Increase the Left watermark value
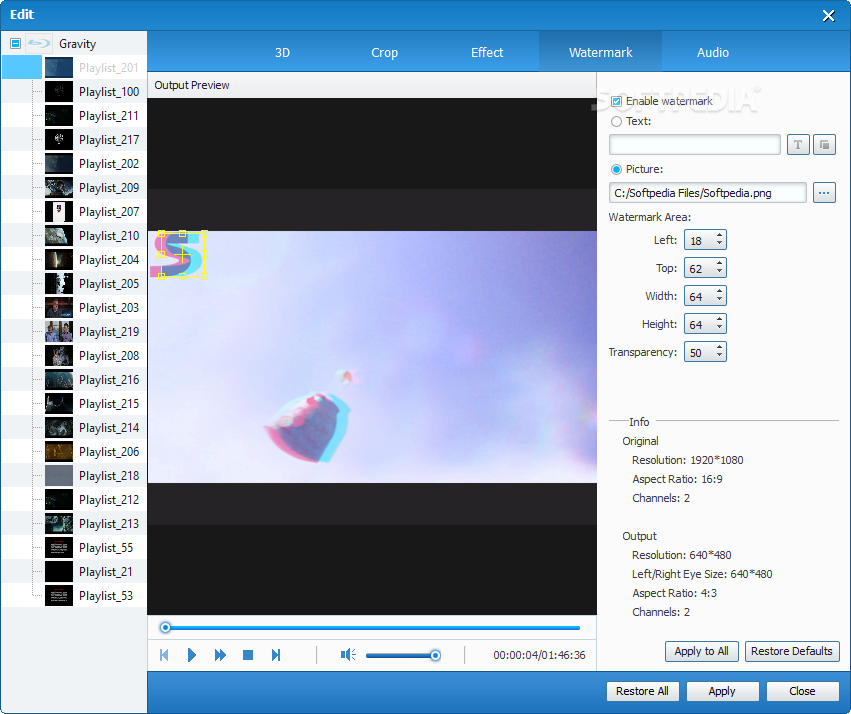Image resolution: width=851 pixels, height=714 pixels. click(720, 235)
